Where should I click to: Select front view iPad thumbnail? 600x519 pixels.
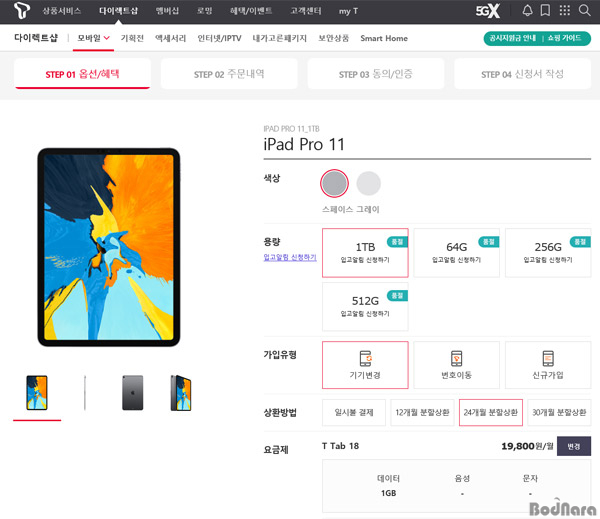point(37,393)
